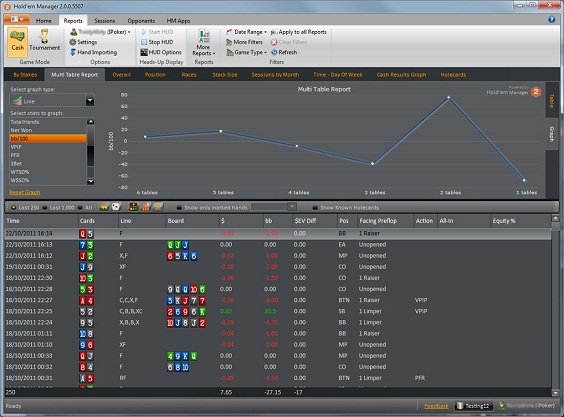Click Apply to all Reports

coord(299,32)
